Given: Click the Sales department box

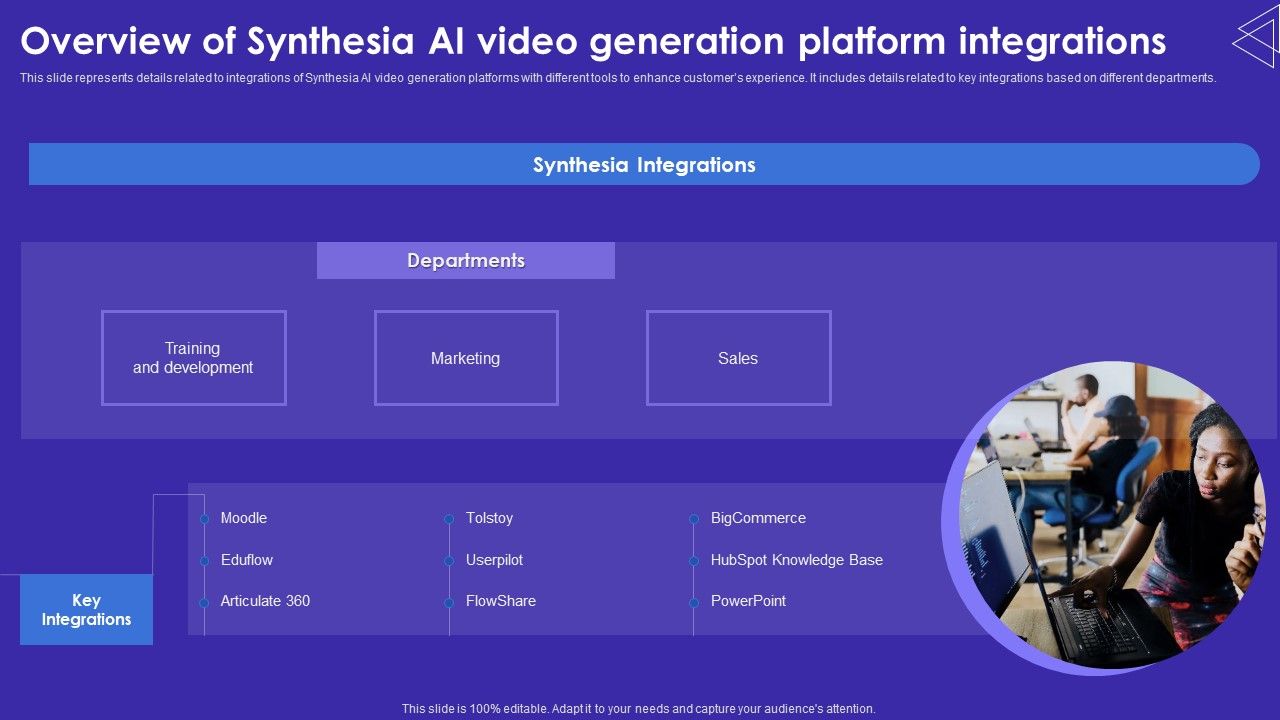Looking at the screenshot, I should (739, 358).
